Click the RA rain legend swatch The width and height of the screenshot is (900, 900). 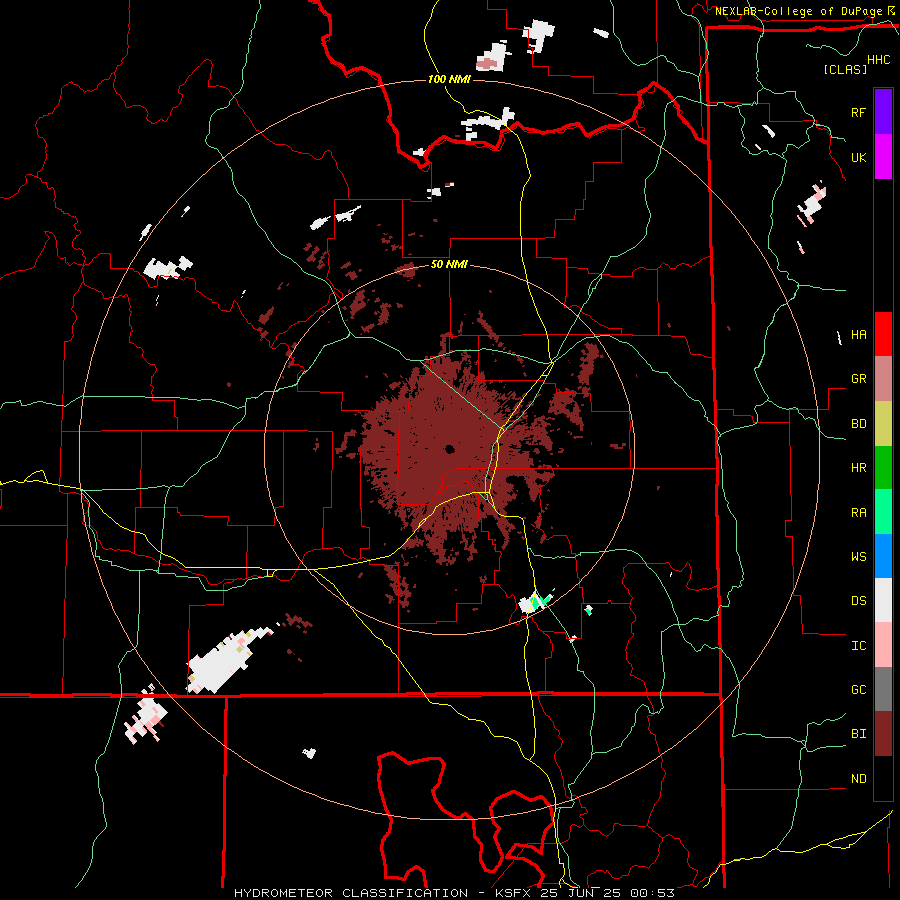coord(883,512)
